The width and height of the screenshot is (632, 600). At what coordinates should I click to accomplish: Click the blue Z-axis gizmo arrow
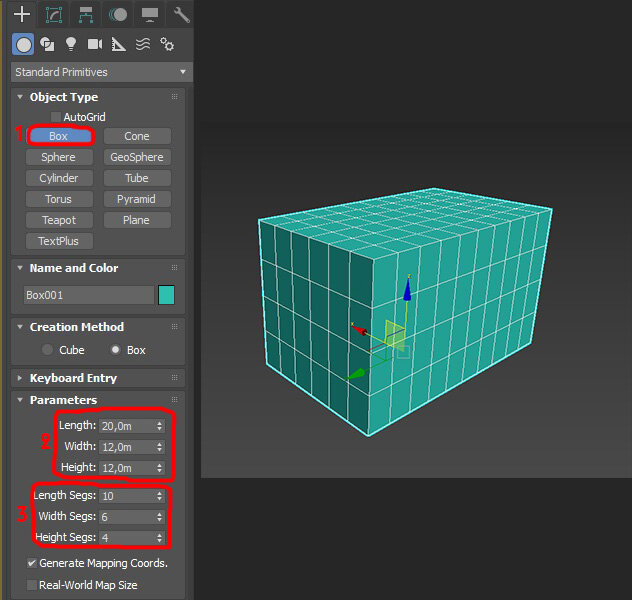tap(407, 289)
